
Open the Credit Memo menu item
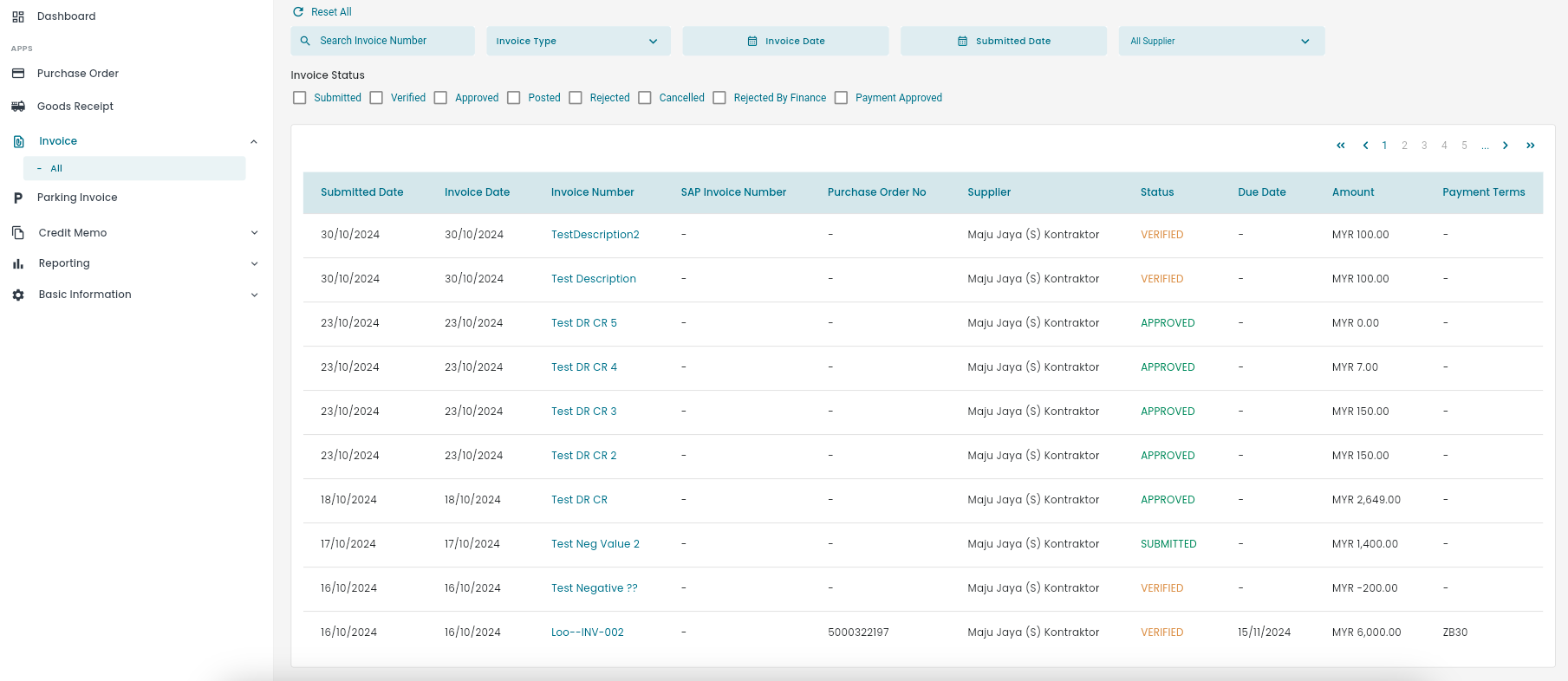point(73,233)
